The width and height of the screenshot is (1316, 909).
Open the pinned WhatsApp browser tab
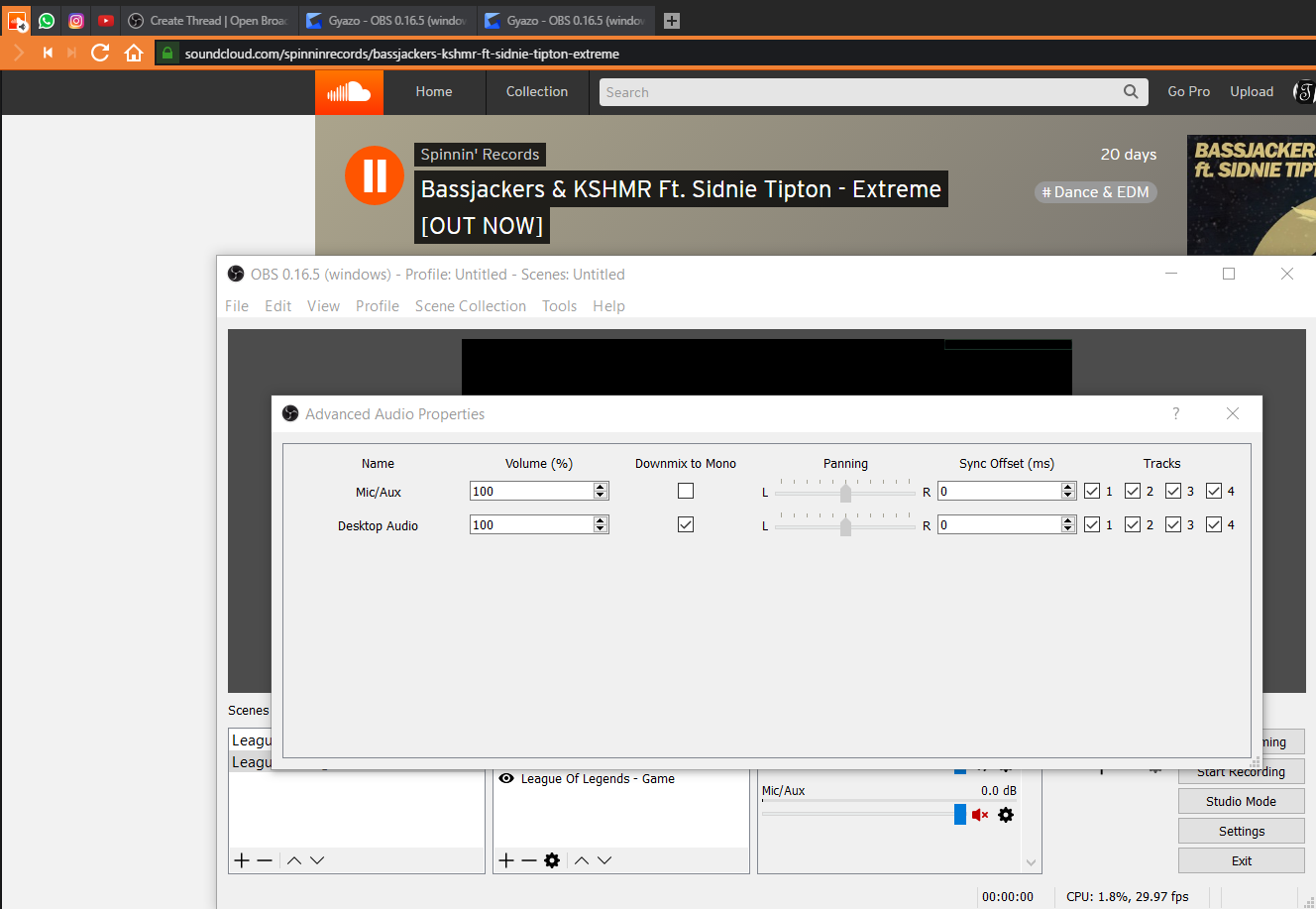coord(47,20)
